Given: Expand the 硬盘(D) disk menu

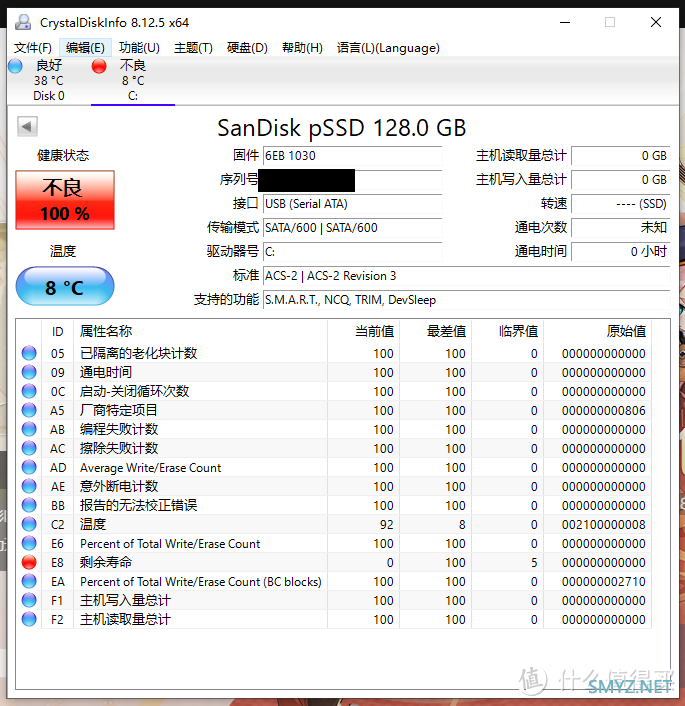Looking at the screenshot, I should coord(247,47).
